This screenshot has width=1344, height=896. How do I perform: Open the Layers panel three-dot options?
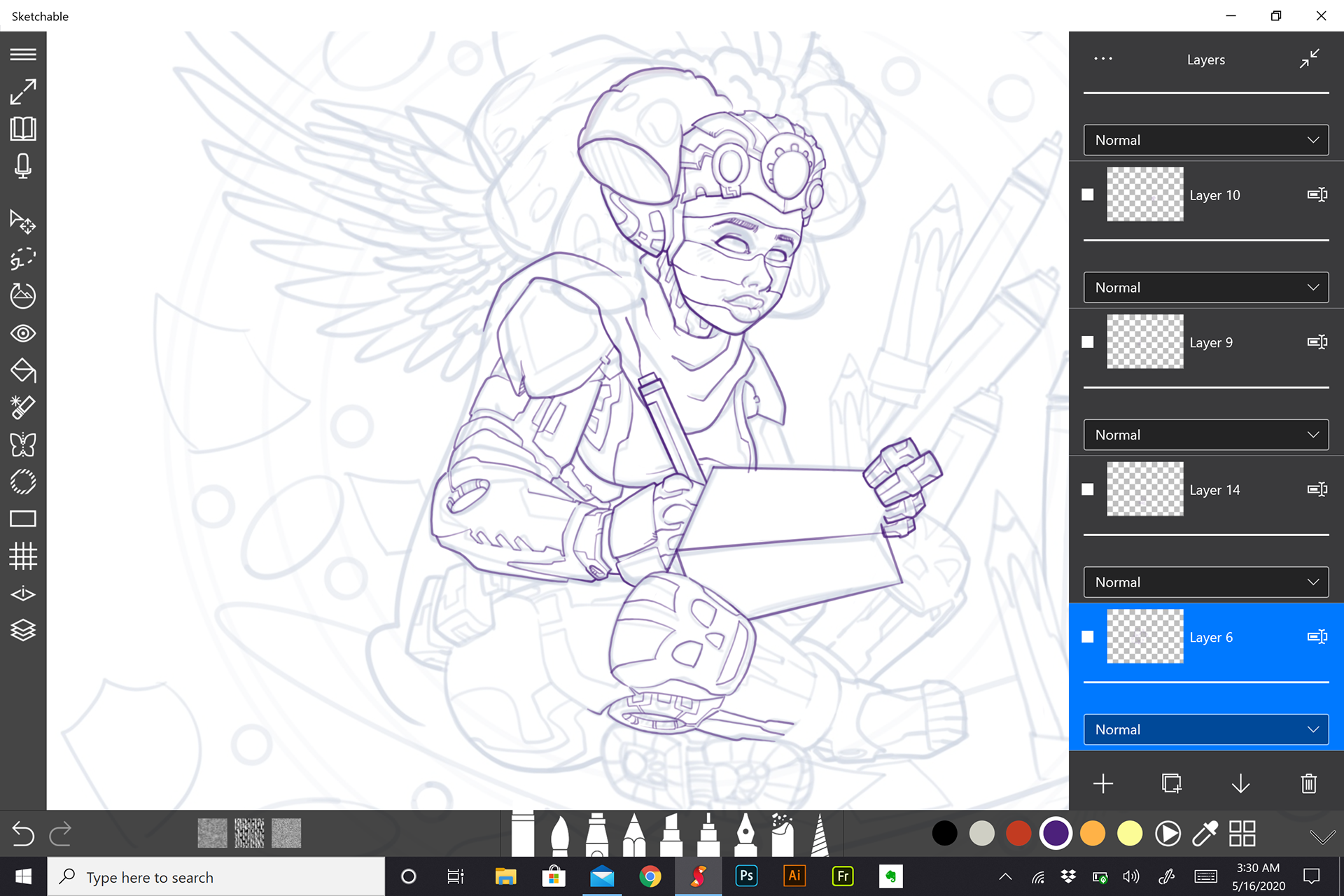1103,59
